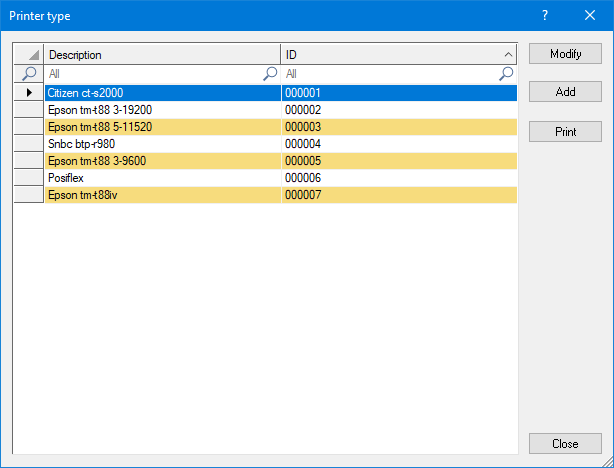Select the Snbc btp-r980 printer row
The width and height of the screenshot is (614, 468).
pyautogui.click(x=162, y=143)
